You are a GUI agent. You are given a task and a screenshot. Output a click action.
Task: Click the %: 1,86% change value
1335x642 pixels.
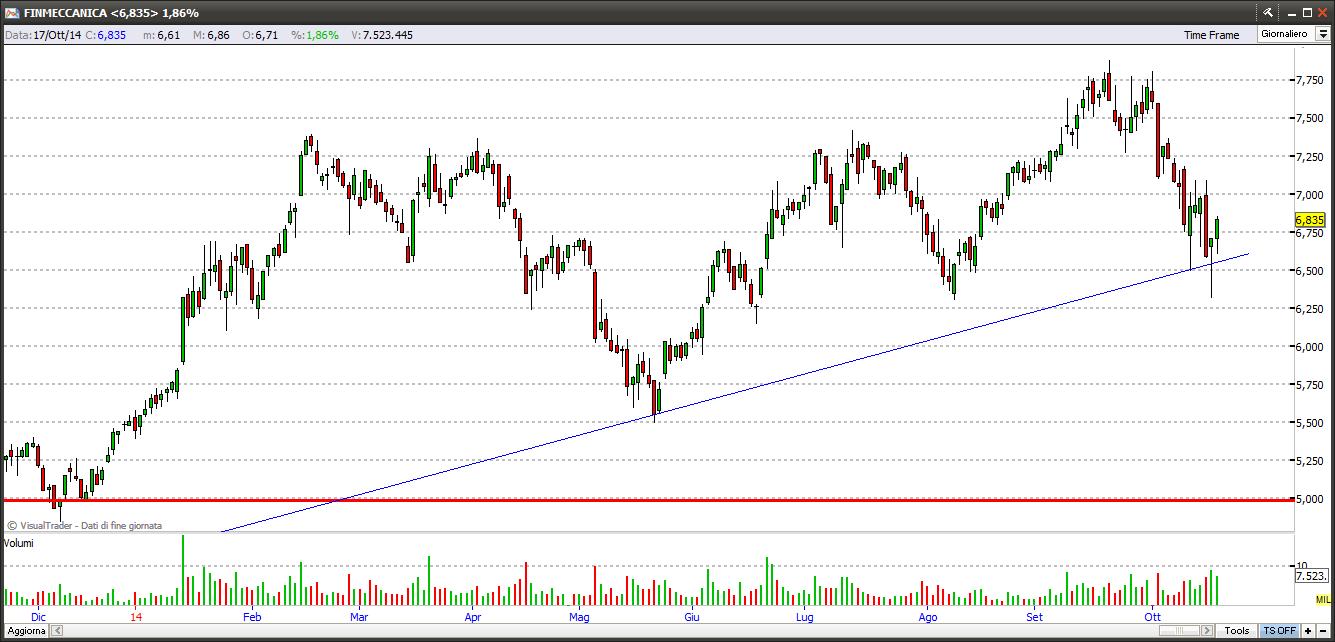(315, 35)
